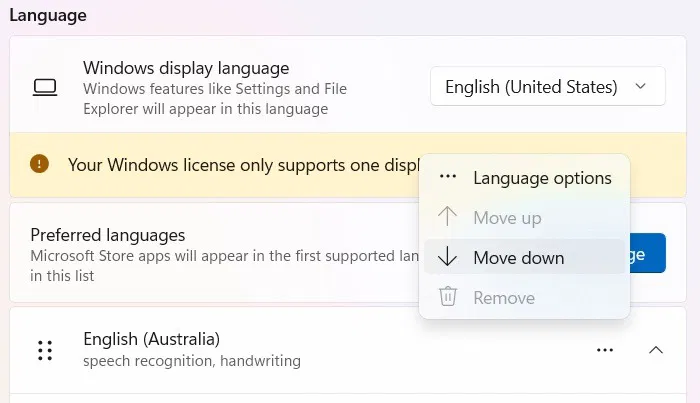The width and height of the screenshot is (700, 403).
Task: Click the Preferred languages heading
Action: [x=108, y=235]
